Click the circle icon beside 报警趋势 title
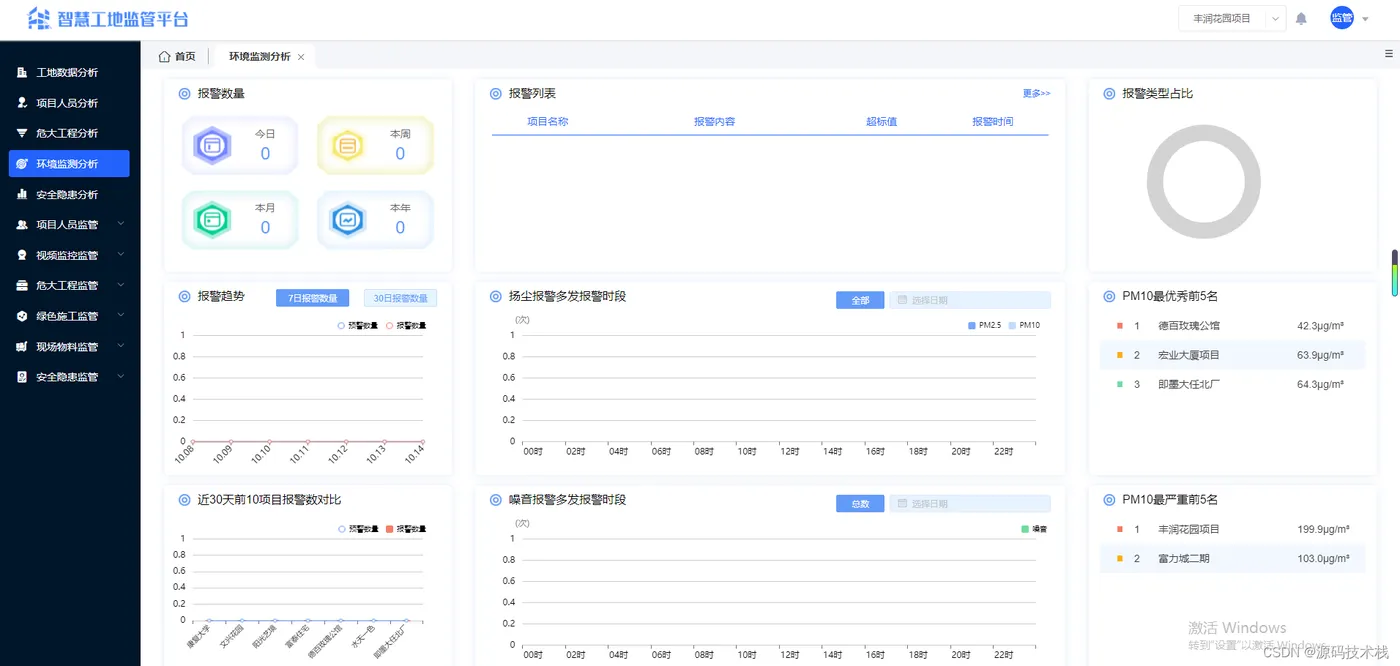This screenshot has width=1400, height=666. tap(184, 297)
